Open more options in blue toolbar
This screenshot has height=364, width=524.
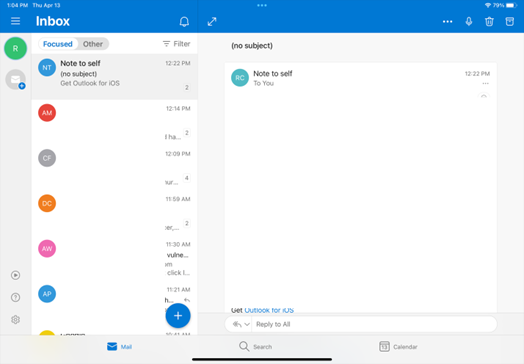pos(447,22)
